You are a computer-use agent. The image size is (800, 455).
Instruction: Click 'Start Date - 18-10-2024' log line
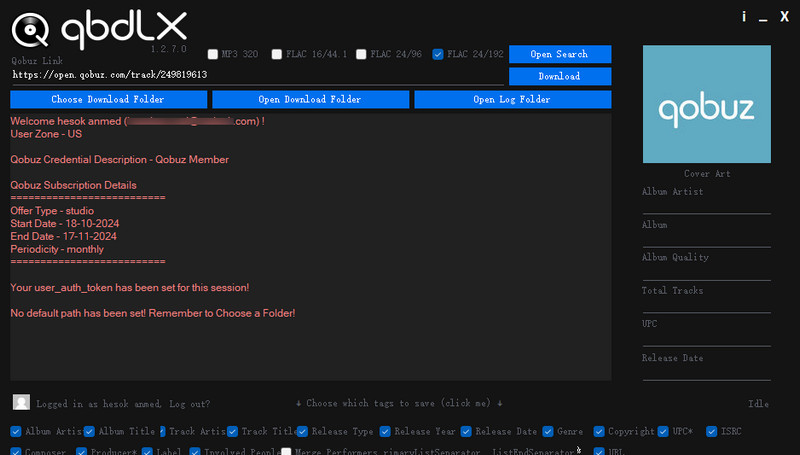tap(65, 223)
